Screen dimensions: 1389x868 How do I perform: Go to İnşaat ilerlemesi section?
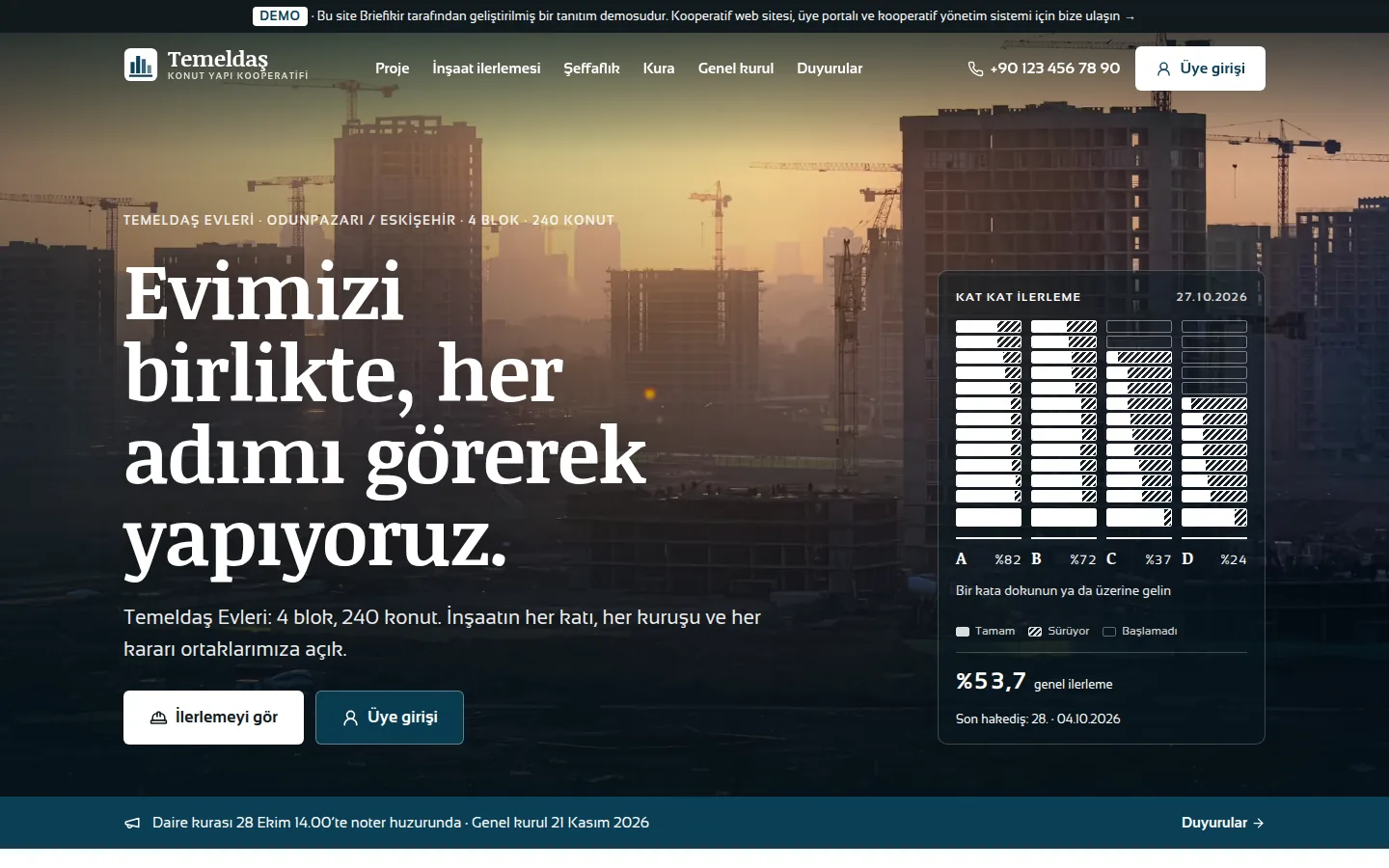(486, 68)
